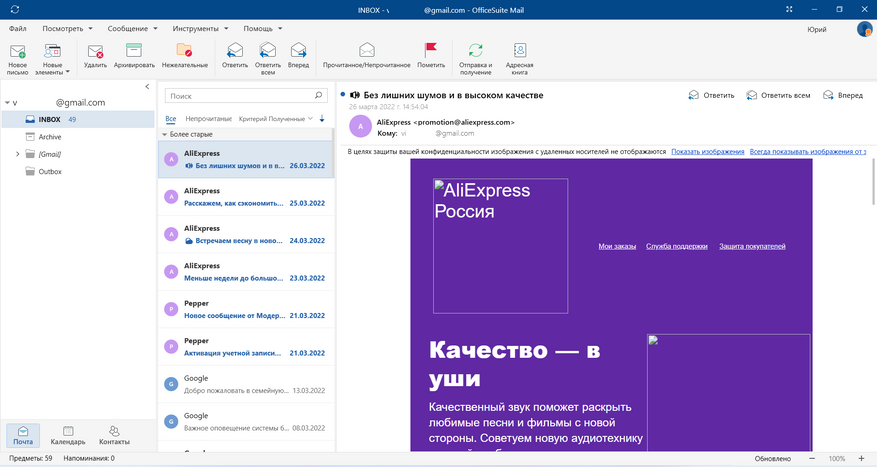Select the INBOX folder
This screenshot has height=467, width=877.
78,119
